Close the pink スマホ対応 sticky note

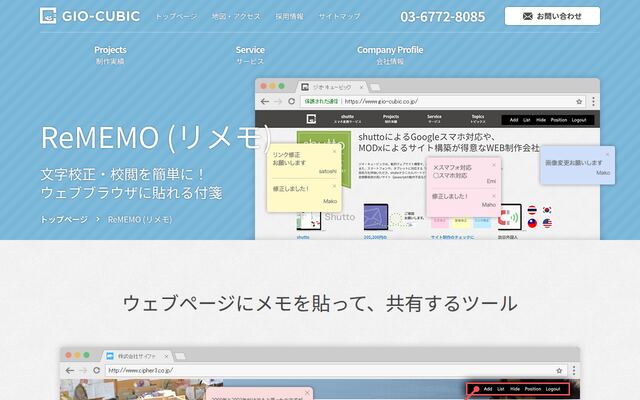[493, 165]
